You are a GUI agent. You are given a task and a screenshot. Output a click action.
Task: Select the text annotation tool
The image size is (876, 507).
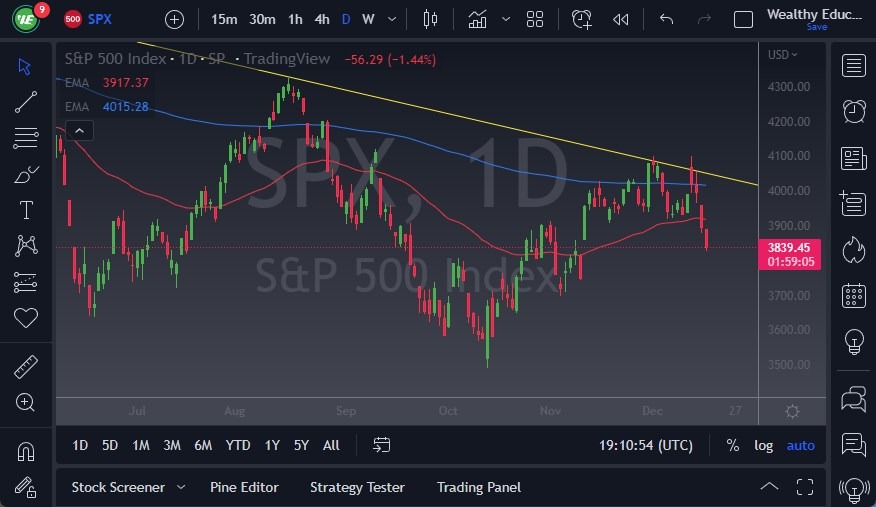26,210
